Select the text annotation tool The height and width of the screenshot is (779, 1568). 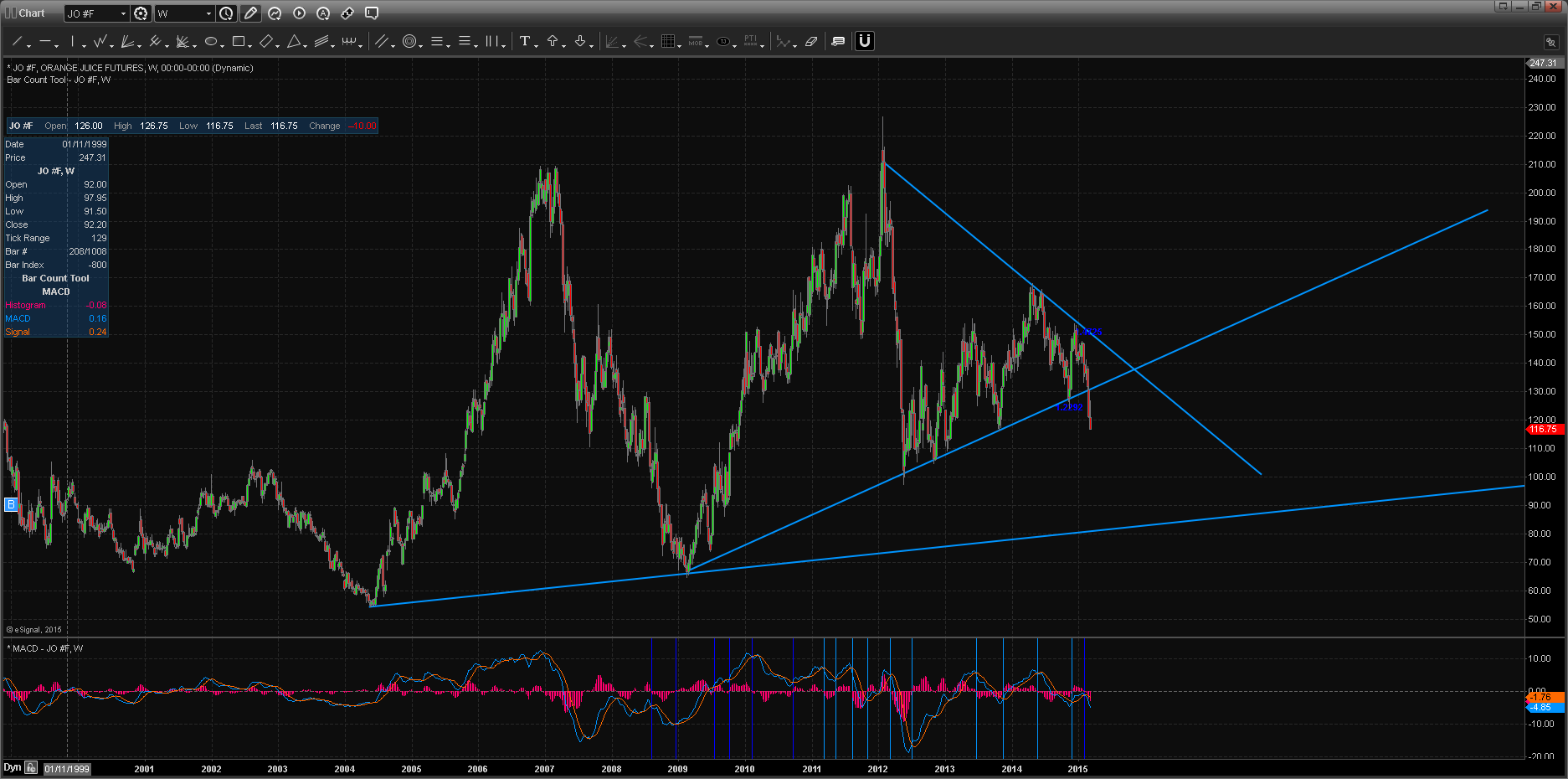(x=524, y=41)
